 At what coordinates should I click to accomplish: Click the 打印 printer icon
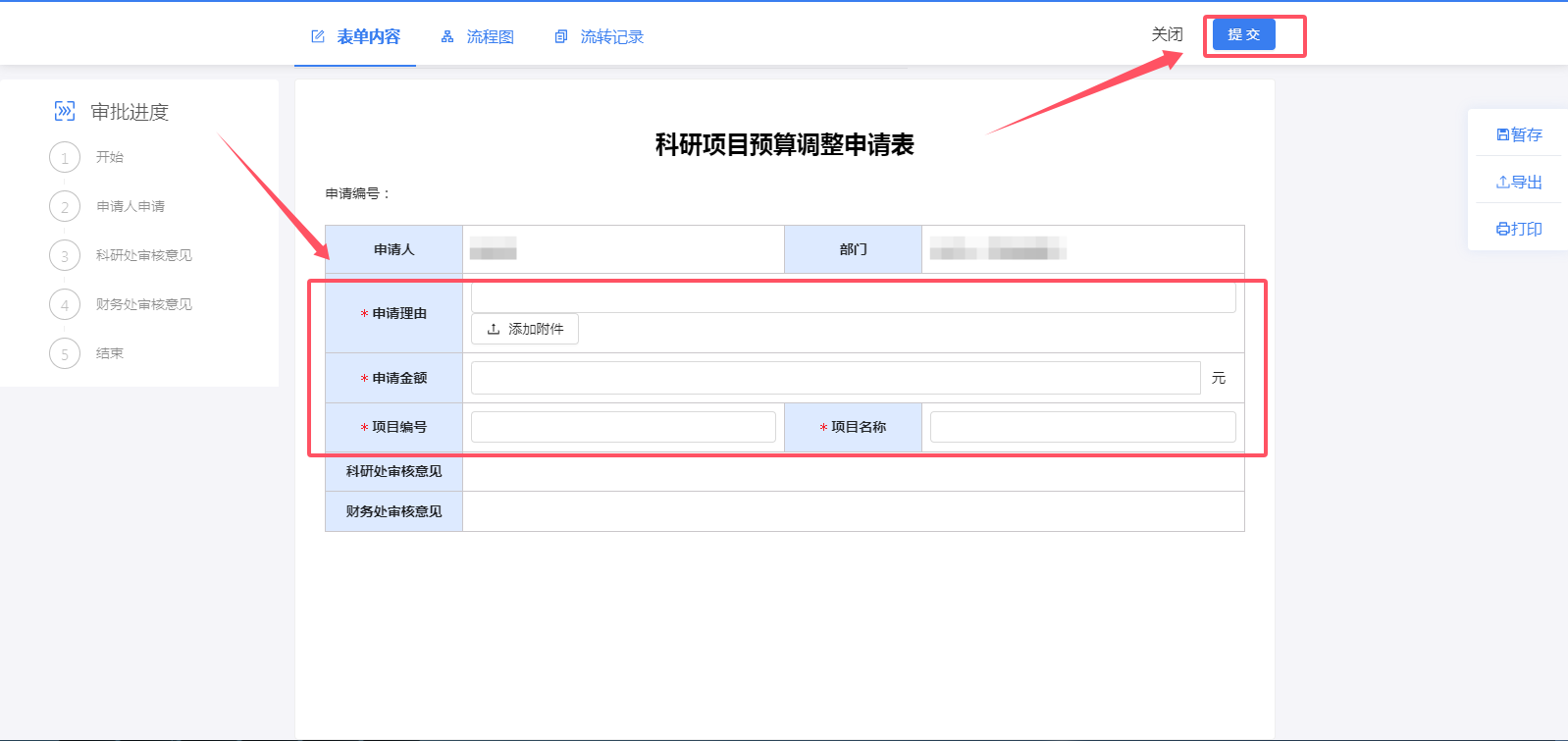tap(1502, 229)
